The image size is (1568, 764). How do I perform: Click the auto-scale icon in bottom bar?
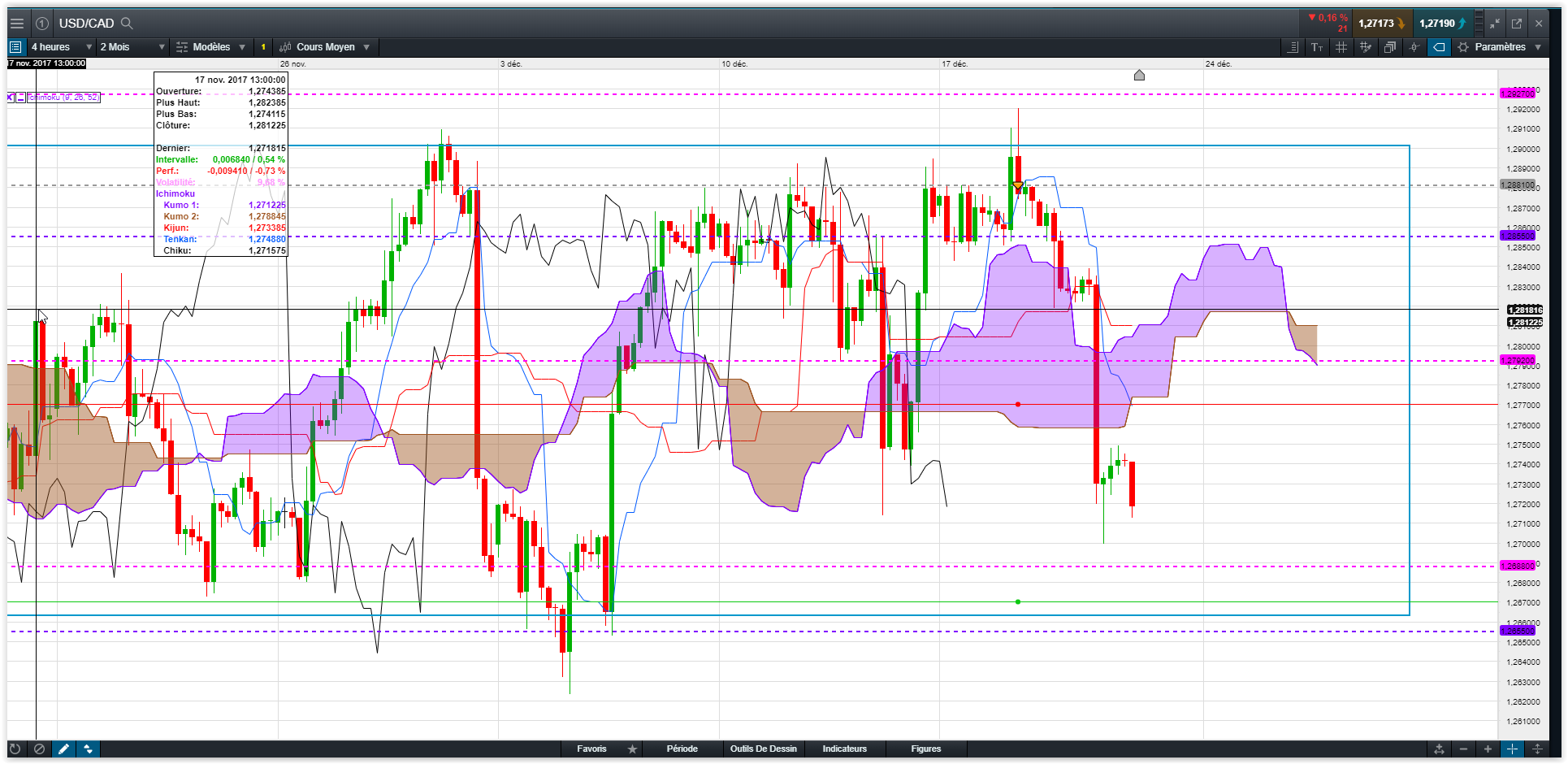pos(1439,749)
